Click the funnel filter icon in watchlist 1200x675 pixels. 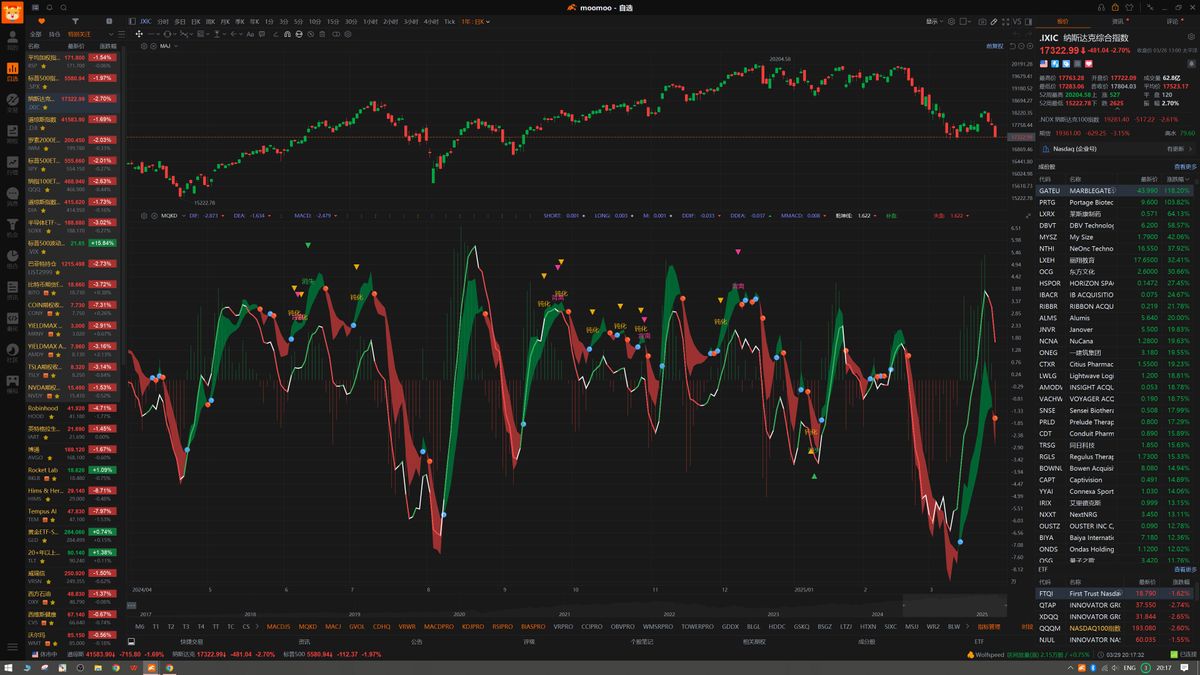point(76,20)
